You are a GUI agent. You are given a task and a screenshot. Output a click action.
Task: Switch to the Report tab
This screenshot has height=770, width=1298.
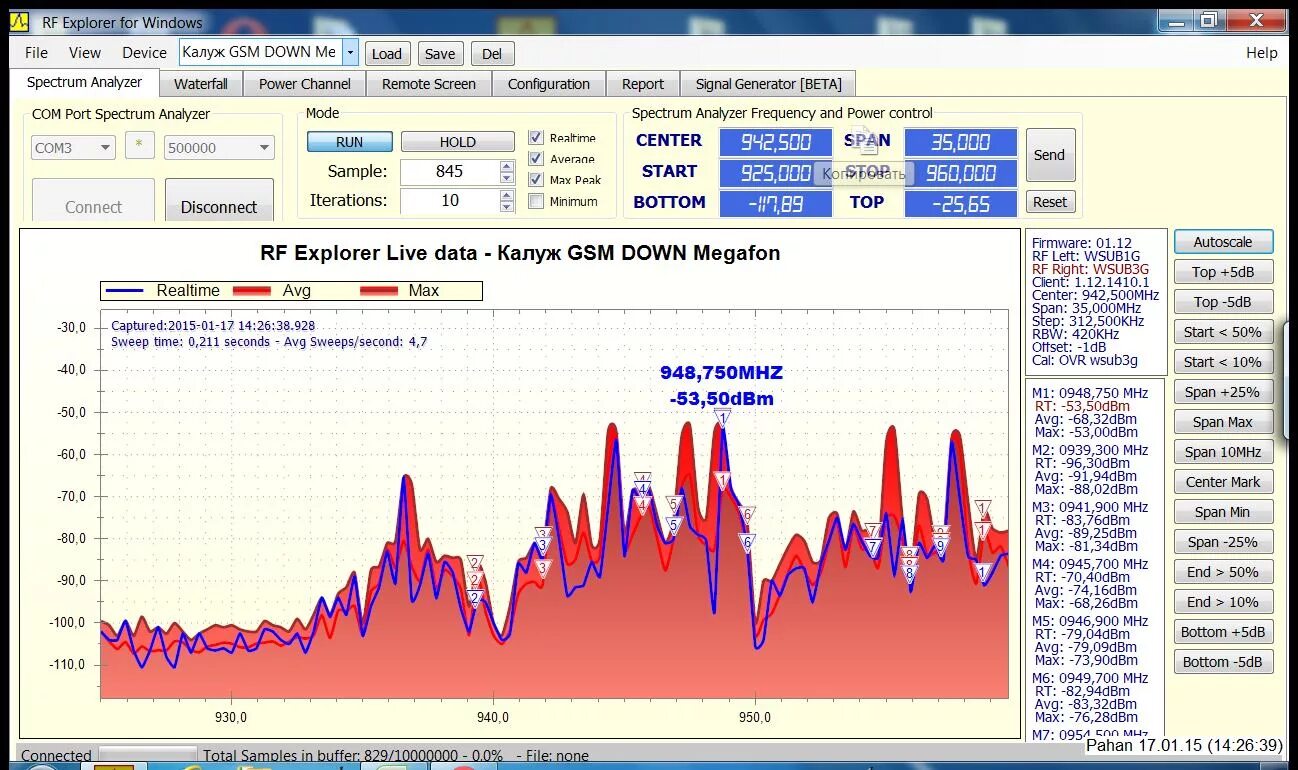643,84
